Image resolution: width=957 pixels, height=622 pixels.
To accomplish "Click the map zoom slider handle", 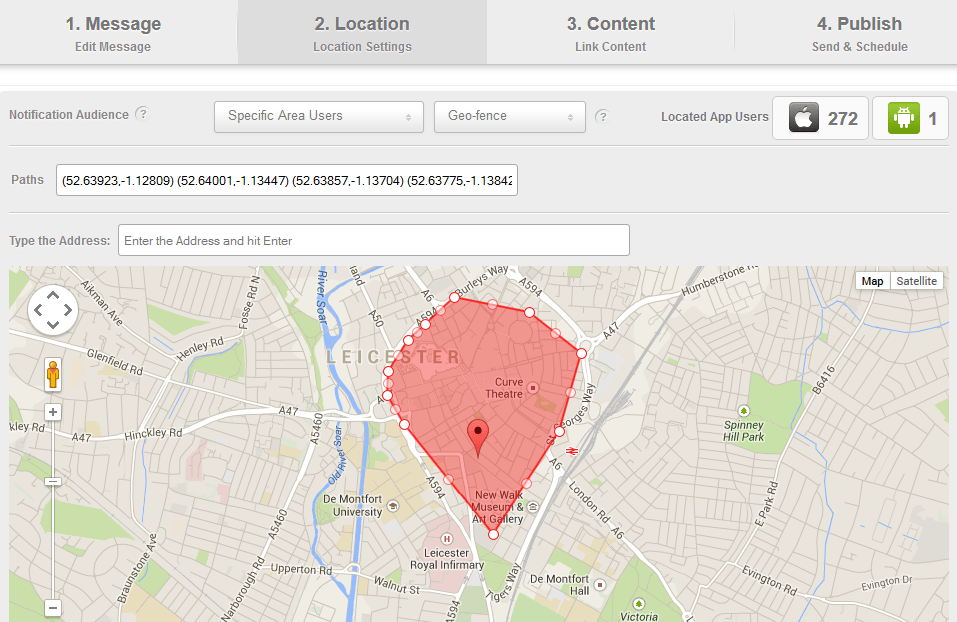I will click(x=53, y=481).
